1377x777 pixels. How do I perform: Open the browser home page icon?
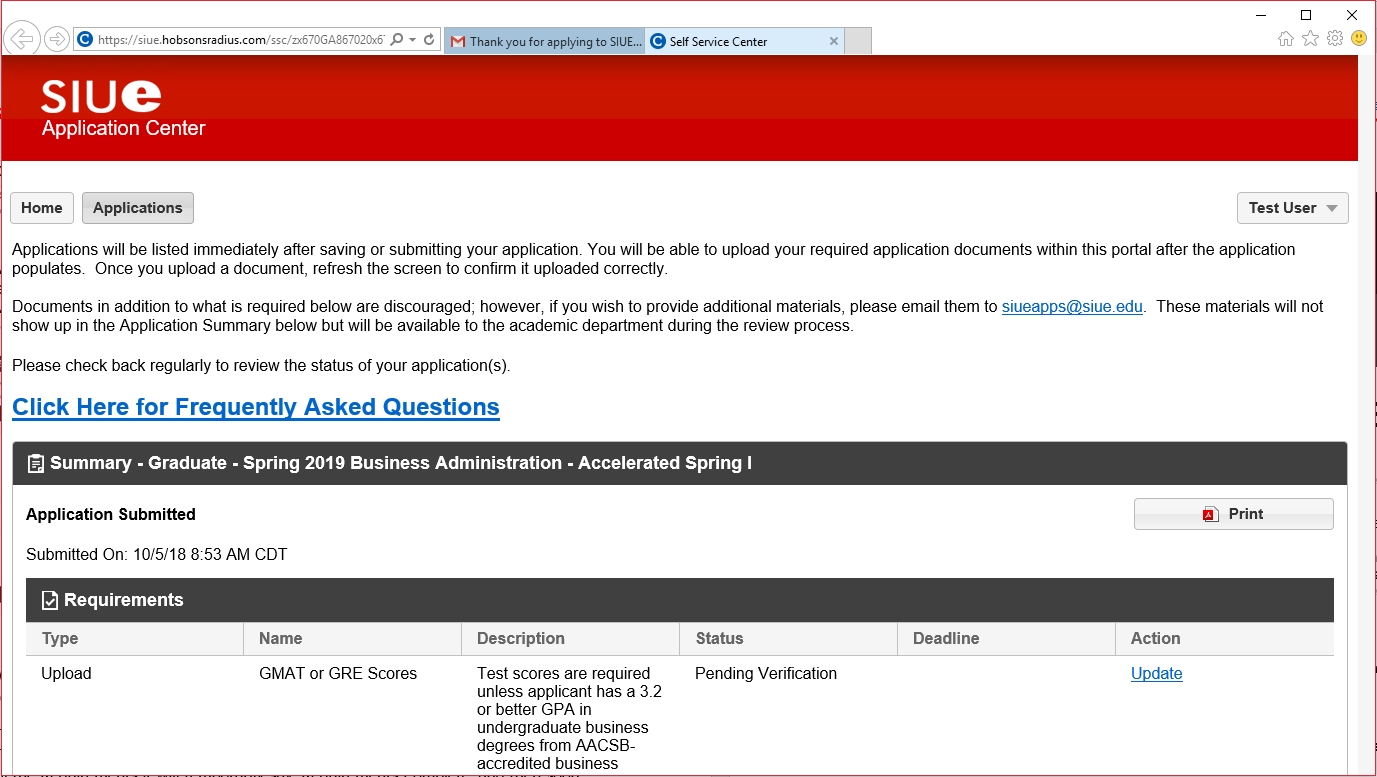(1286, 39)
